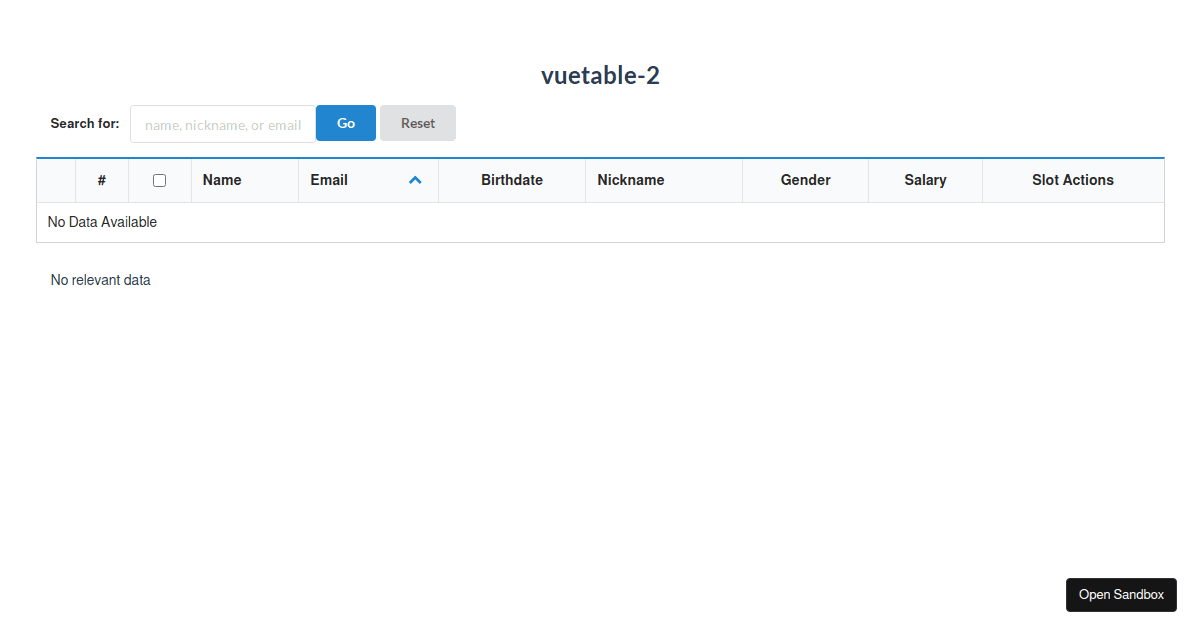Image resolution: width=1200 pixels, height=630 pixels.
Task: Focus the name, nickname, or email search field
Action: (x=223, y=124)
